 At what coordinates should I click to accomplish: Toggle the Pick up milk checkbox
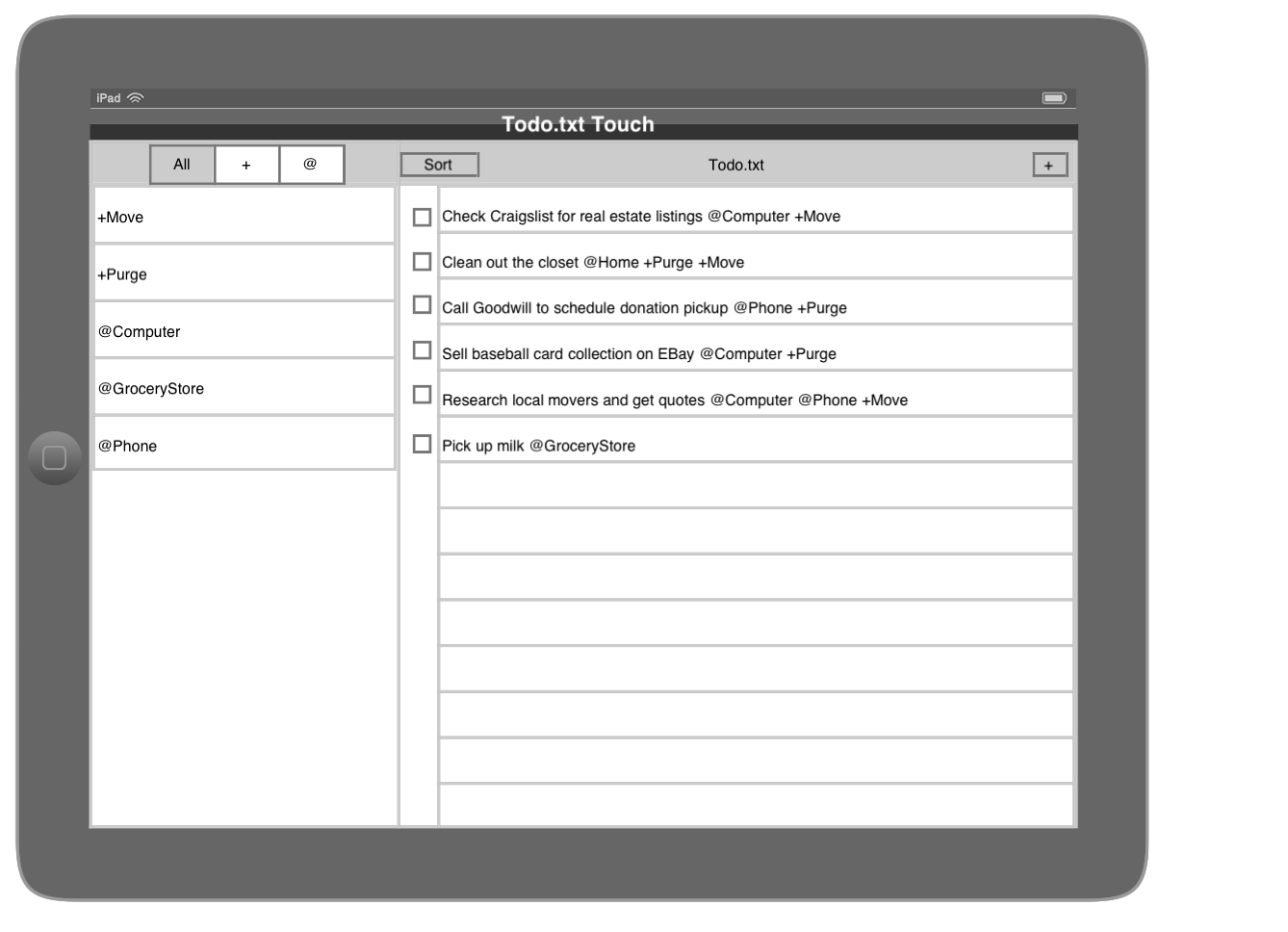point(422,444)
